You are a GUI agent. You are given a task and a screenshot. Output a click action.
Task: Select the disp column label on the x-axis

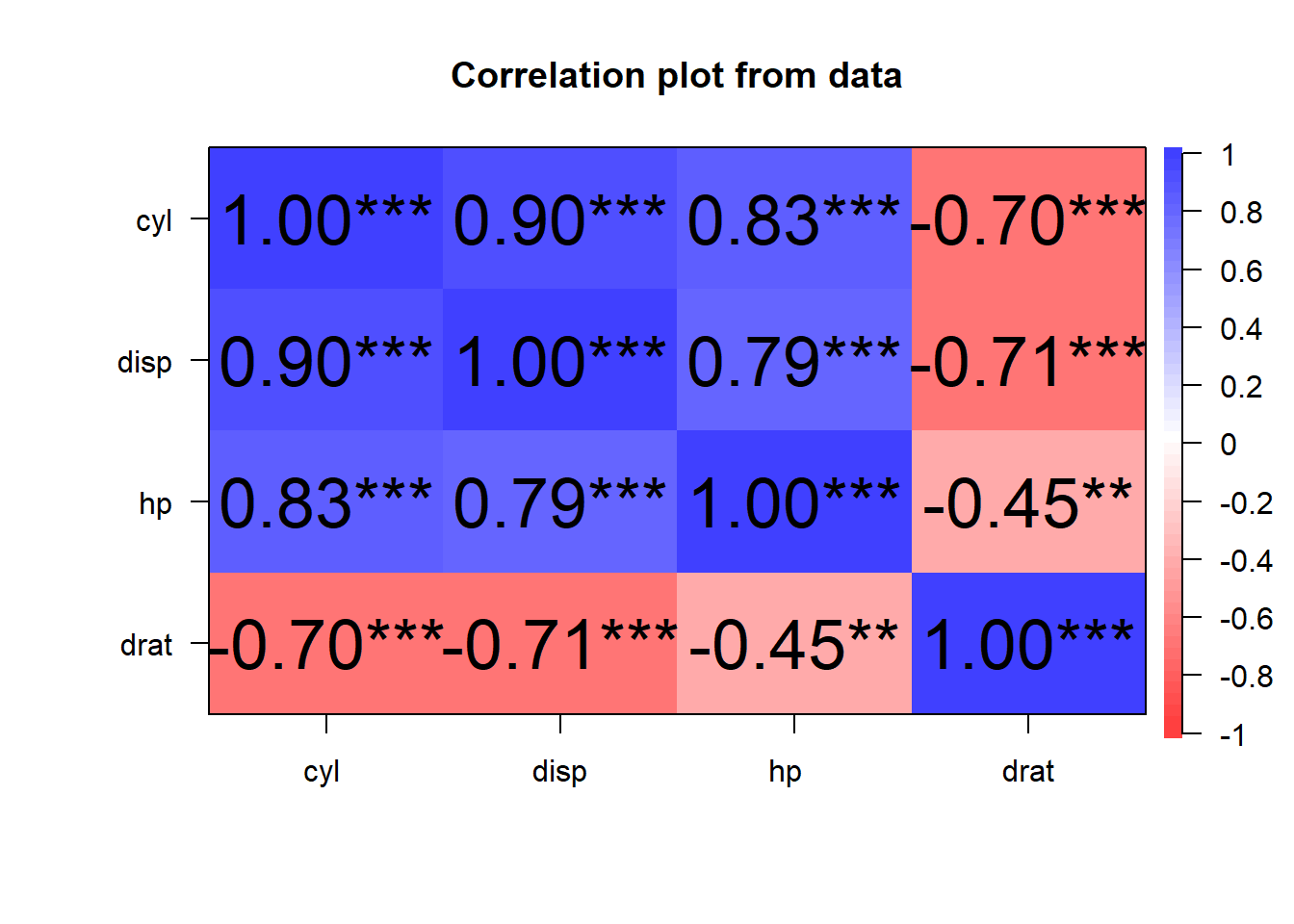point(559,771)
